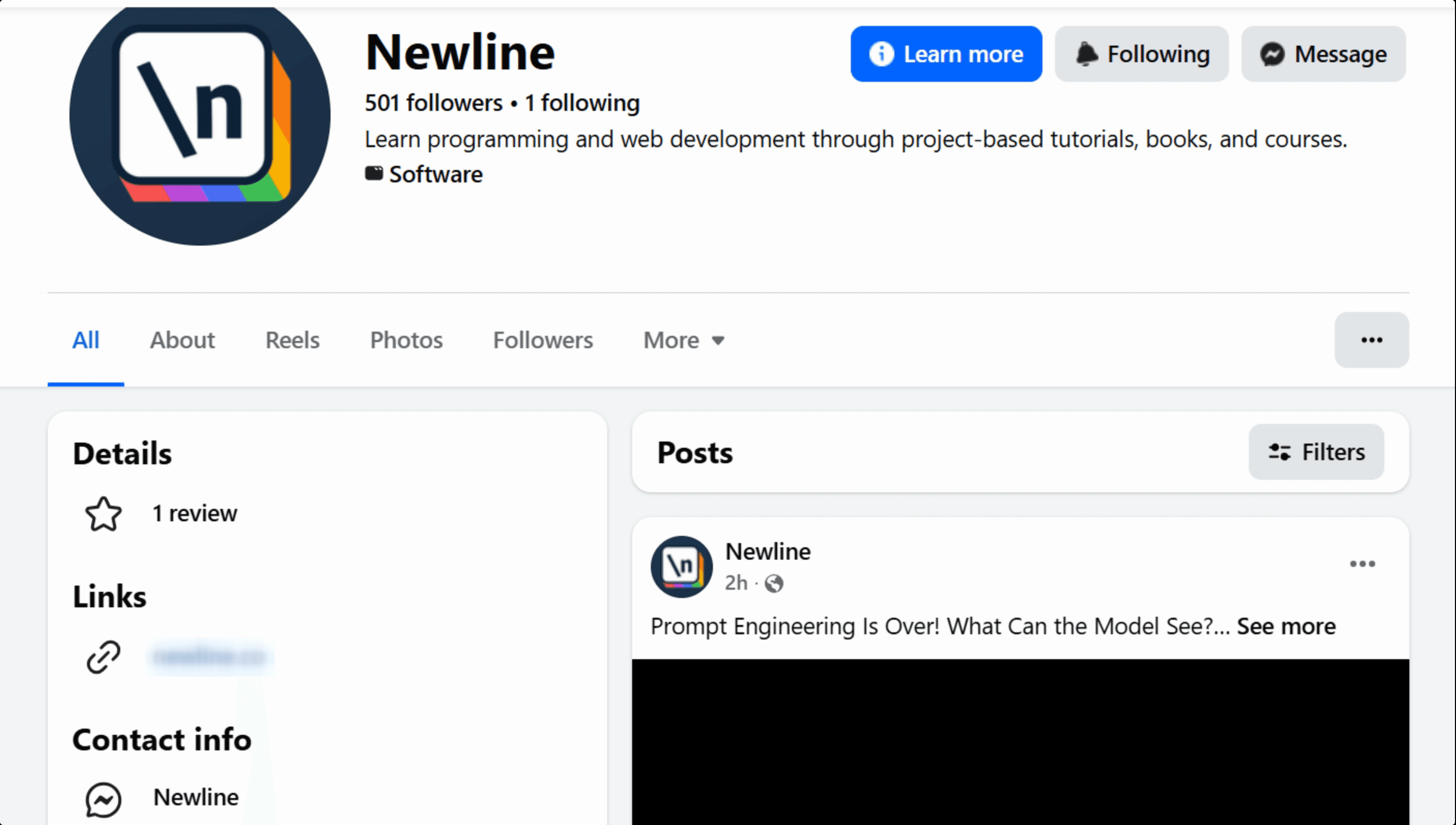Click the Learn more button
The width and height of the screenshot is (1456, 825).
[946, 54]
